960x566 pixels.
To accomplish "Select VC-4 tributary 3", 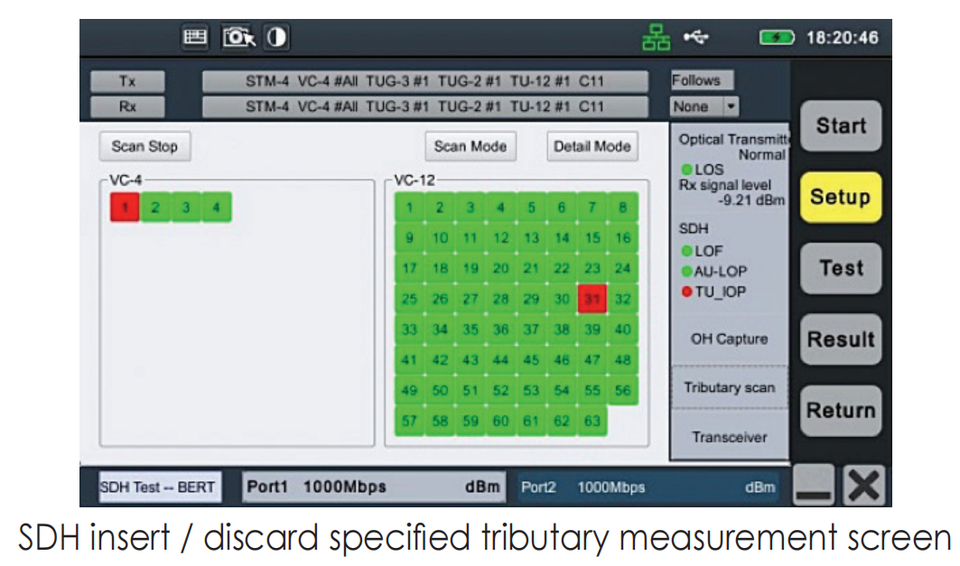I will (x=186, y=207).
